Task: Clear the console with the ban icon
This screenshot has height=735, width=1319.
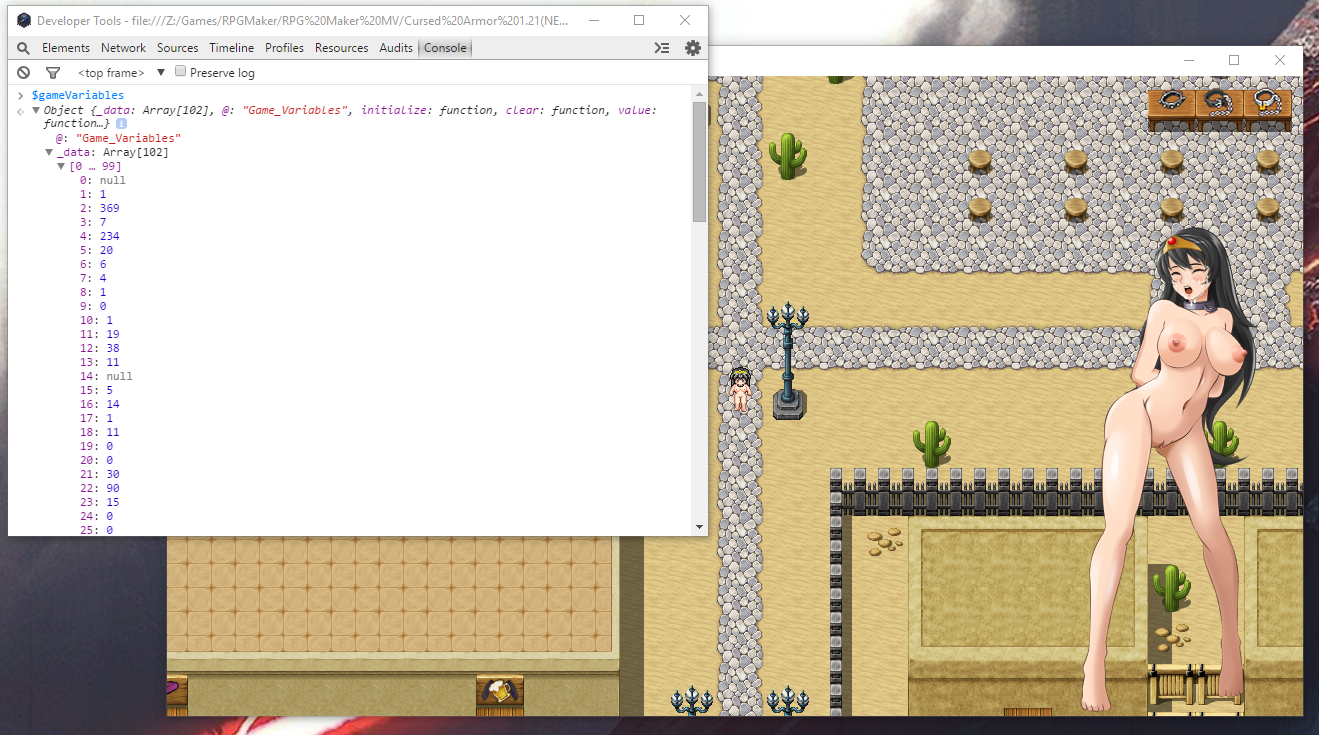Action: (23, 73)
